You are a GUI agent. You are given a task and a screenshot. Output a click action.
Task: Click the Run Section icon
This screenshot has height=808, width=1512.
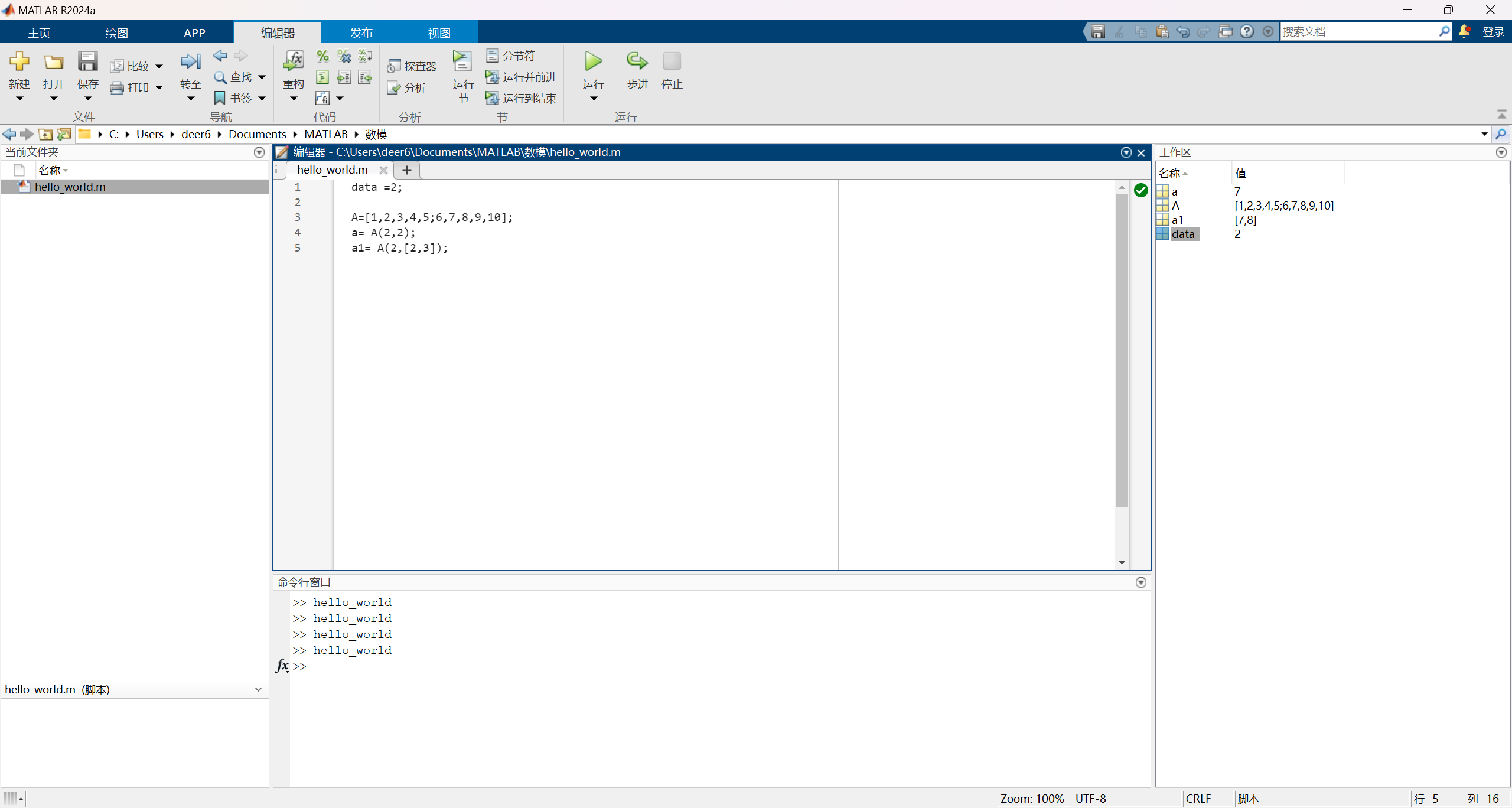point(462,61)
